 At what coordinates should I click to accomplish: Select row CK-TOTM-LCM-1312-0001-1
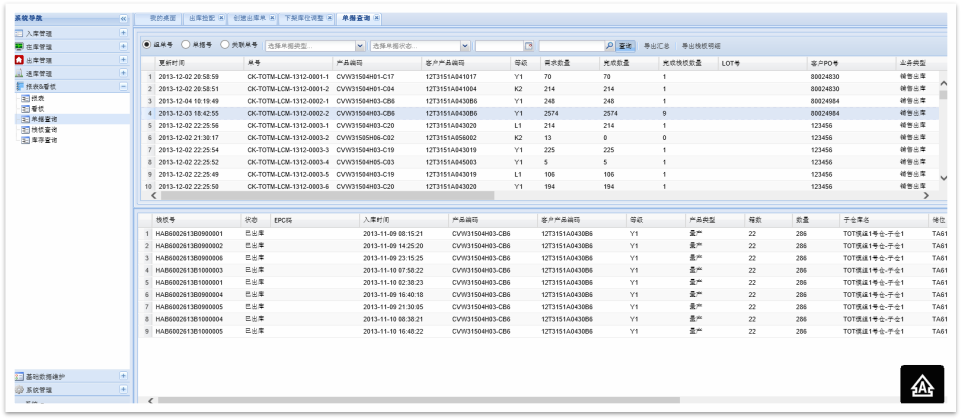pos(539,77)
